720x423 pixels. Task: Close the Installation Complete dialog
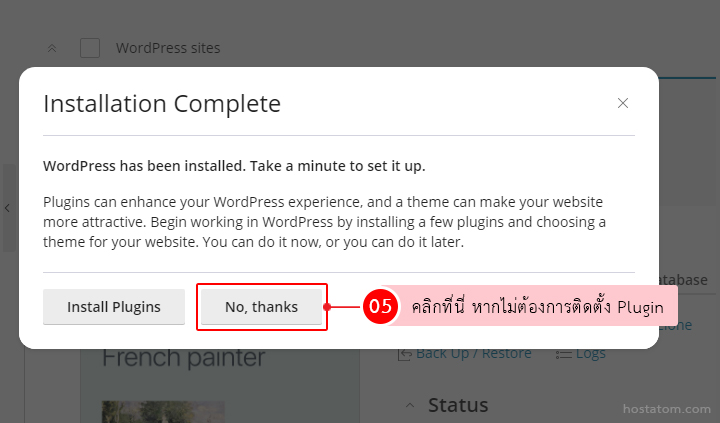(x=623, y=103)
